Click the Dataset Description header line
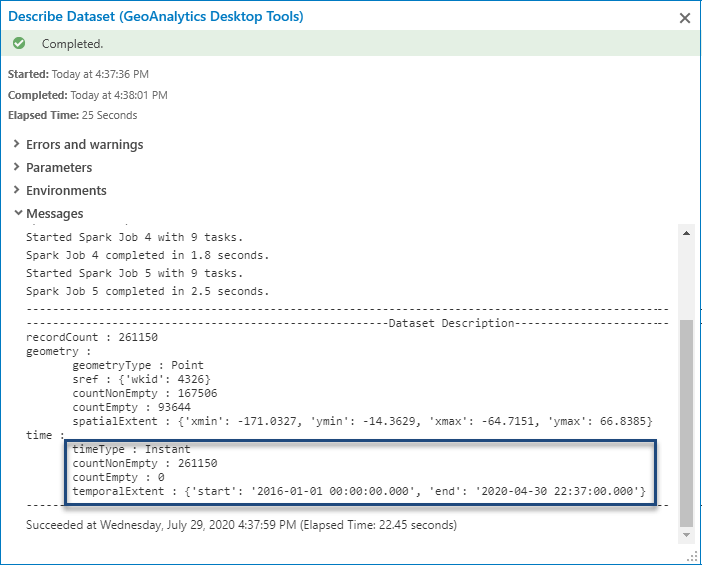This screenshot has height=565, width=702. click(x=347, y=323)
